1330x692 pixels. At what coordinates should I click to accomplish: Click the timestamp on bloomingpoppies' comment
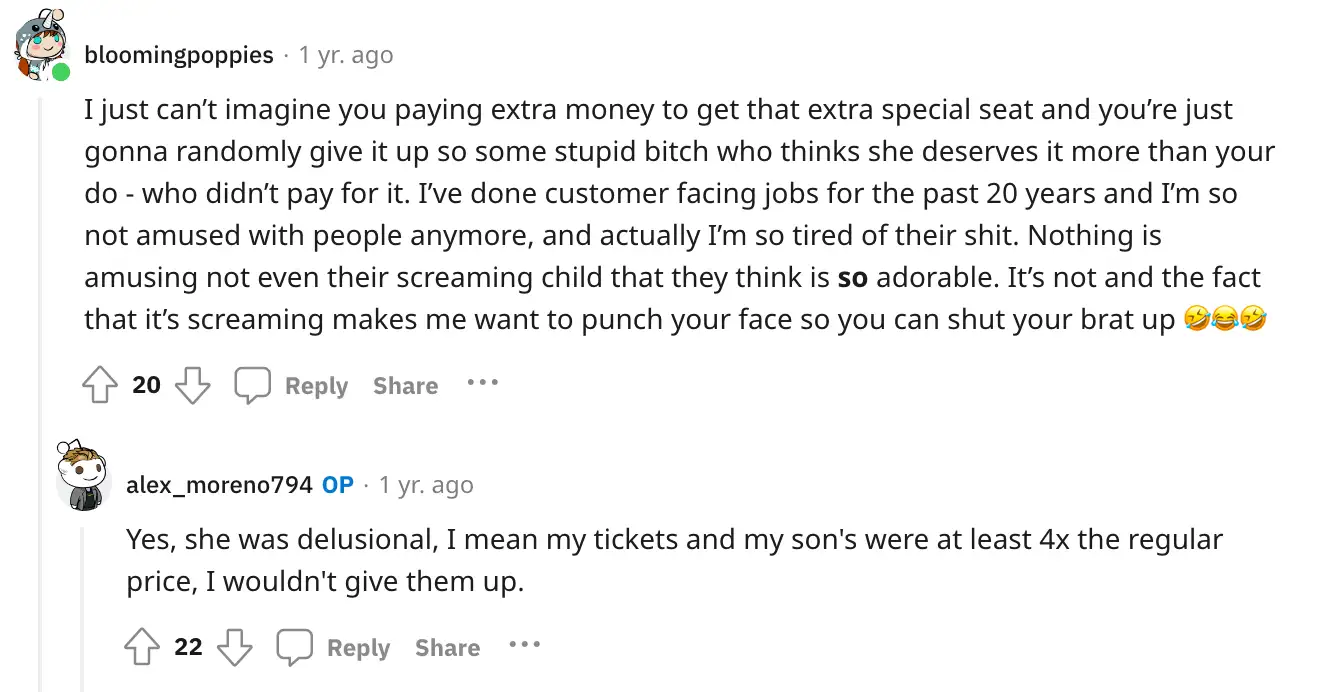pos(346,55)
